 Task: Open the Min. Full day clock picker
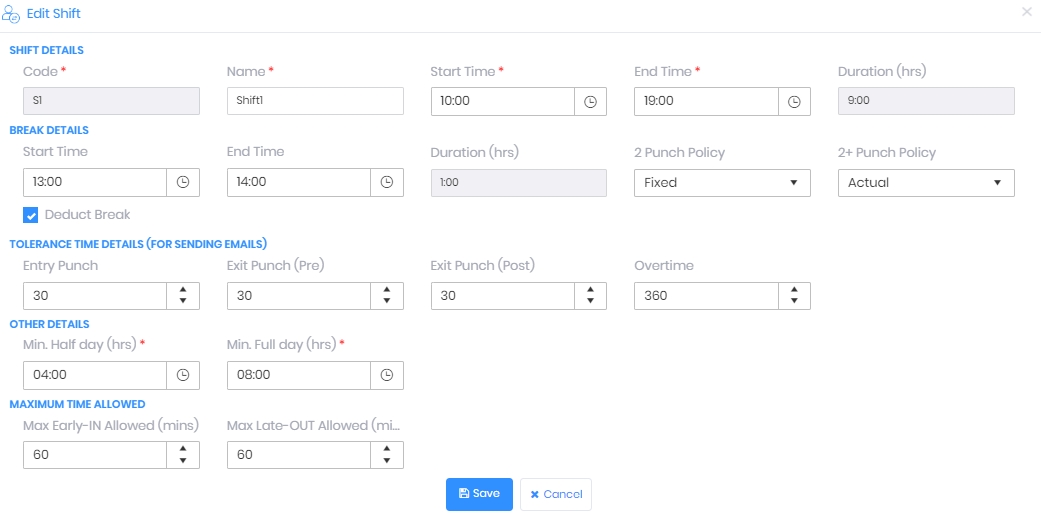pyautogui.click(x=386, y=375)
